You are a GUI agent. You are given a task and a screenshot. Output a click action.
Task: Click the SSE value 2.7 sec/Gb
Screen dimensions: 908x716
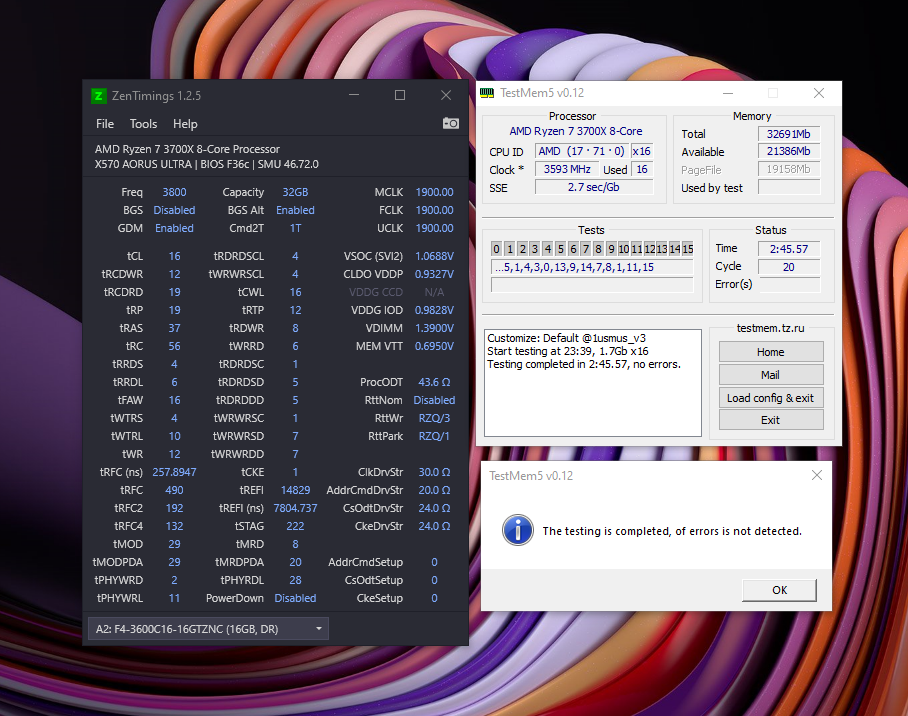pos(594,187)
